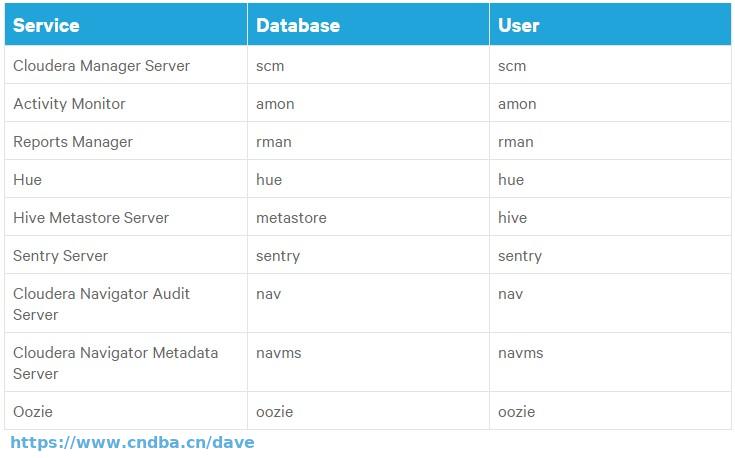Select the nav database cell
Image resolution: width=735 pixels, height=458 pixels.
pos(368,303)
